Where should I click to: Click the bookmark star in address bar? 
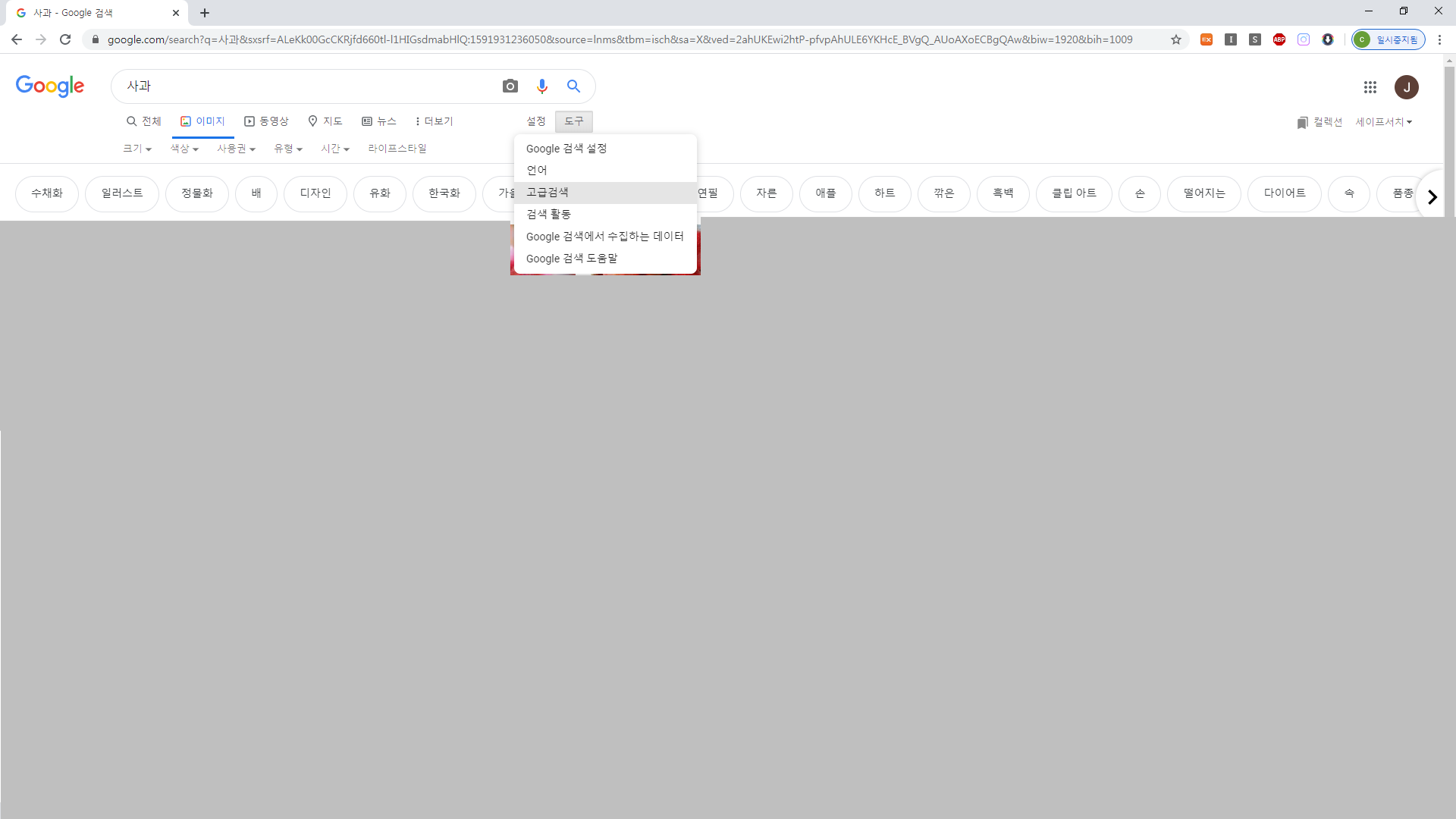[x=1176, y=39]
